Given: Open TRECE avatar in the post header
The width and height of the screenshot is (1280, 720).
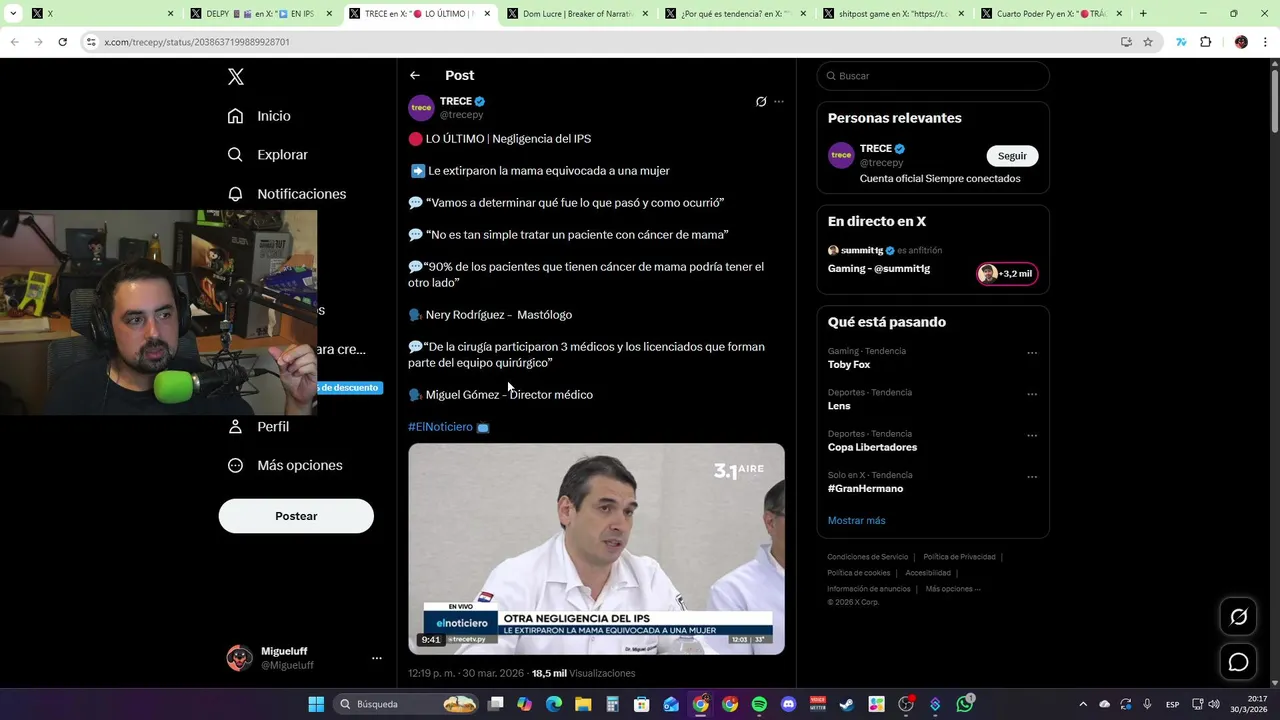Looking at the screenshot, I should click(421, 108).
